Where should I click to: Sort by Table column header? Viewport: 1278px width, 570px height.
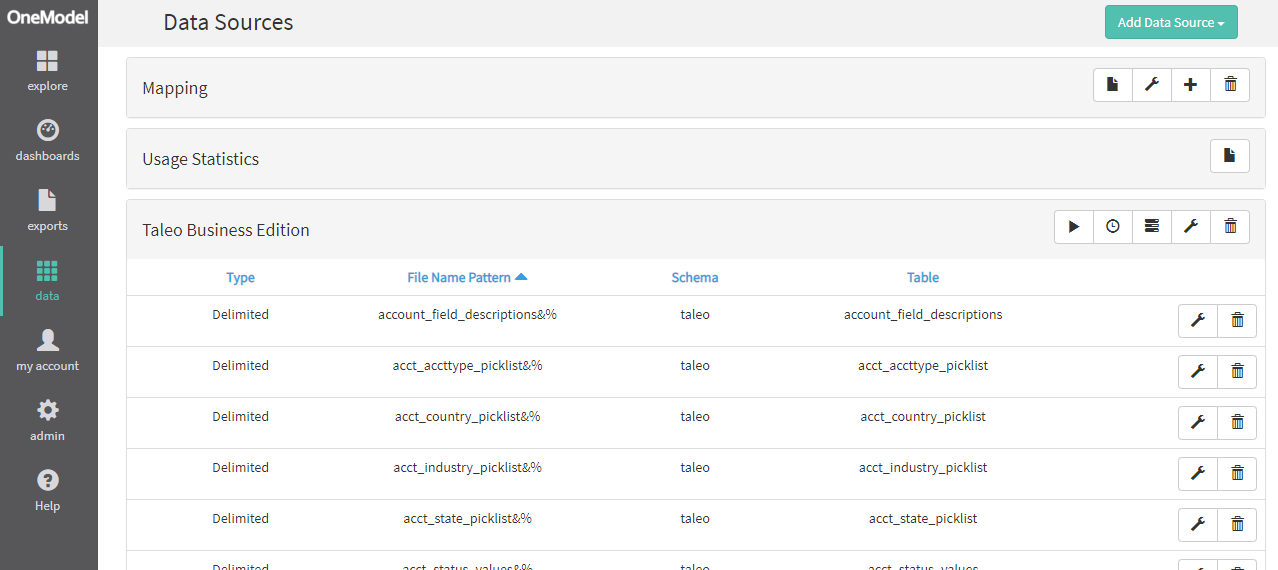923,278
